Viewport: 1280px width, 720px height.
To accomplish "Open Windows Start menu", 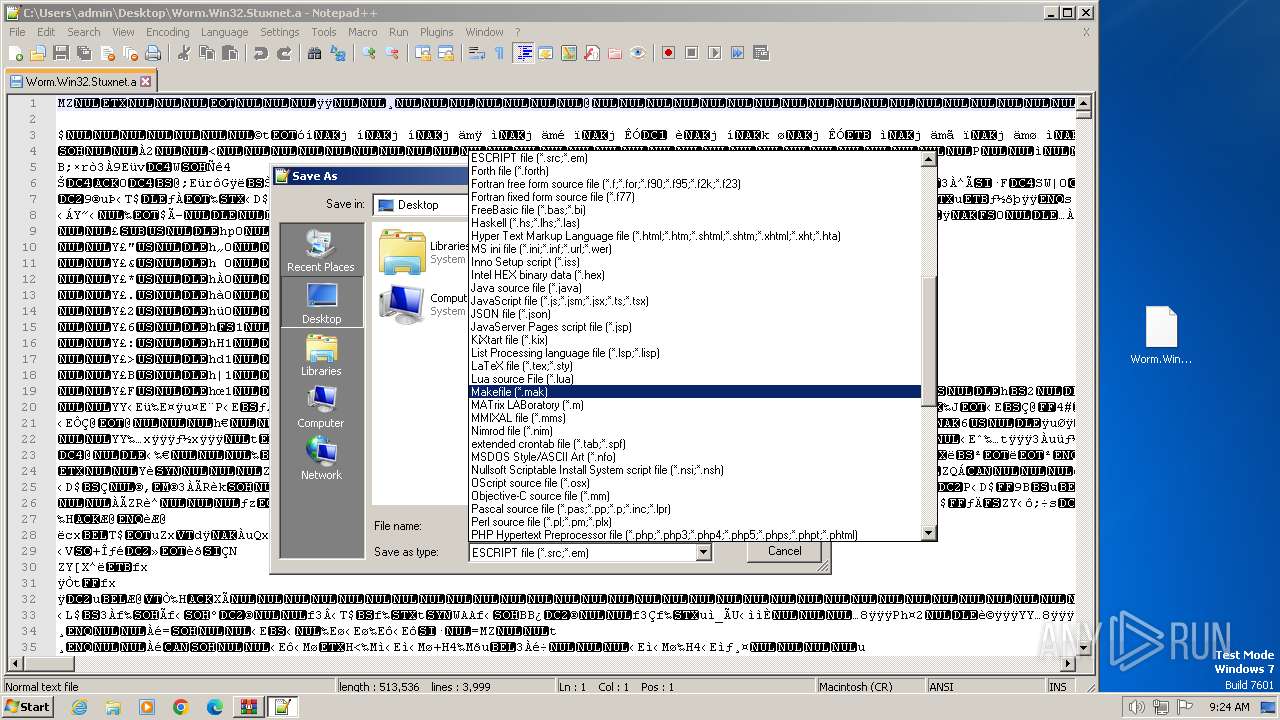I will point(27,707).
